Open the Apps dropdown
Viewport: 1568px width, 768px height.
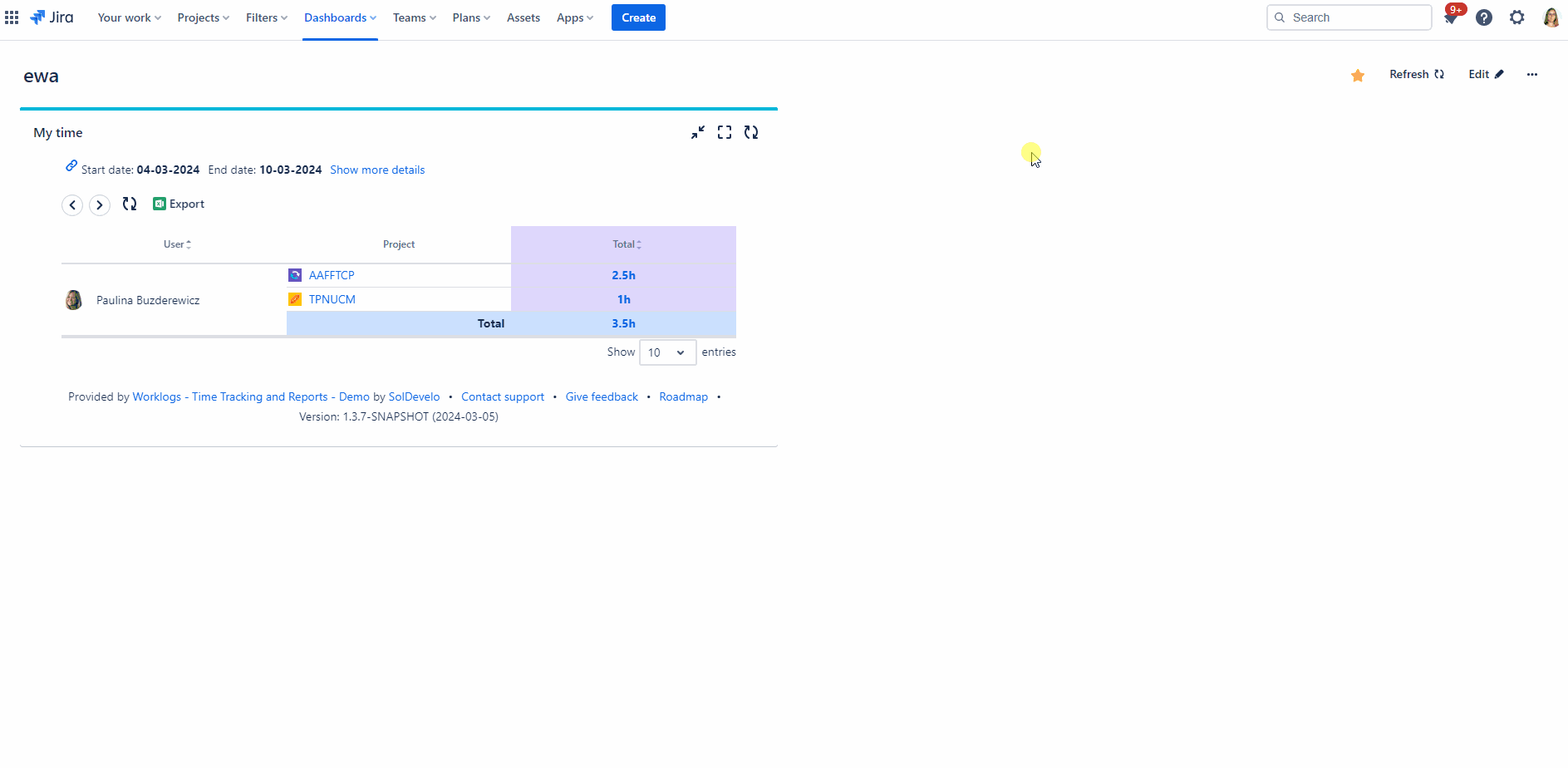[x=574, y=17]
